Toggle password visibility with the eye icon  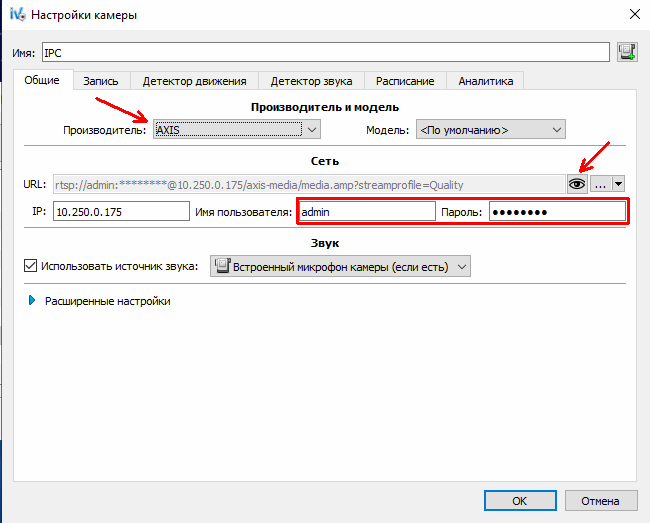(577, 184)
